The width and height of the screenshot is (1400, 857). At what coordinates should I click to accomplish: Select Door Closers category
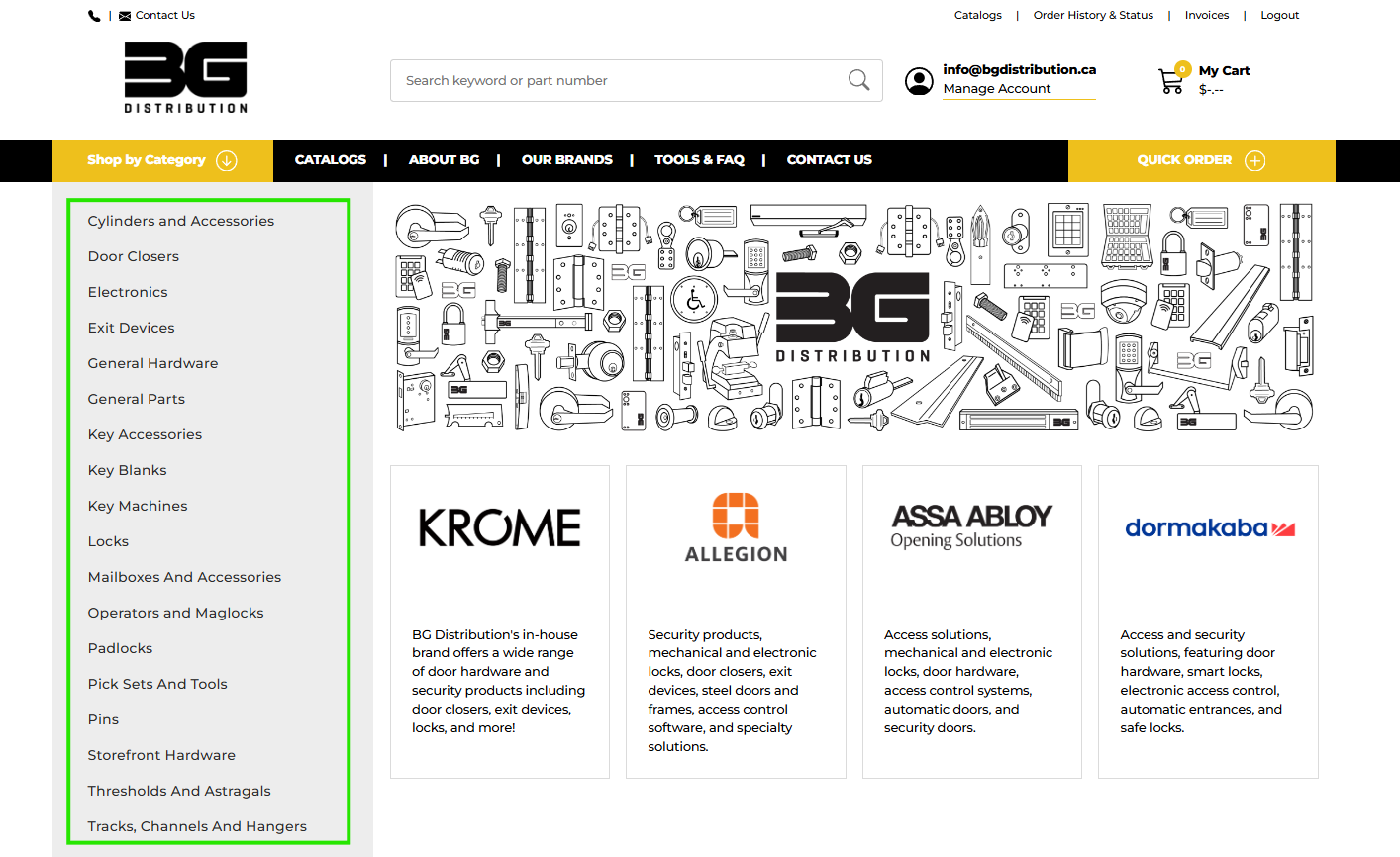click(134, 256)
